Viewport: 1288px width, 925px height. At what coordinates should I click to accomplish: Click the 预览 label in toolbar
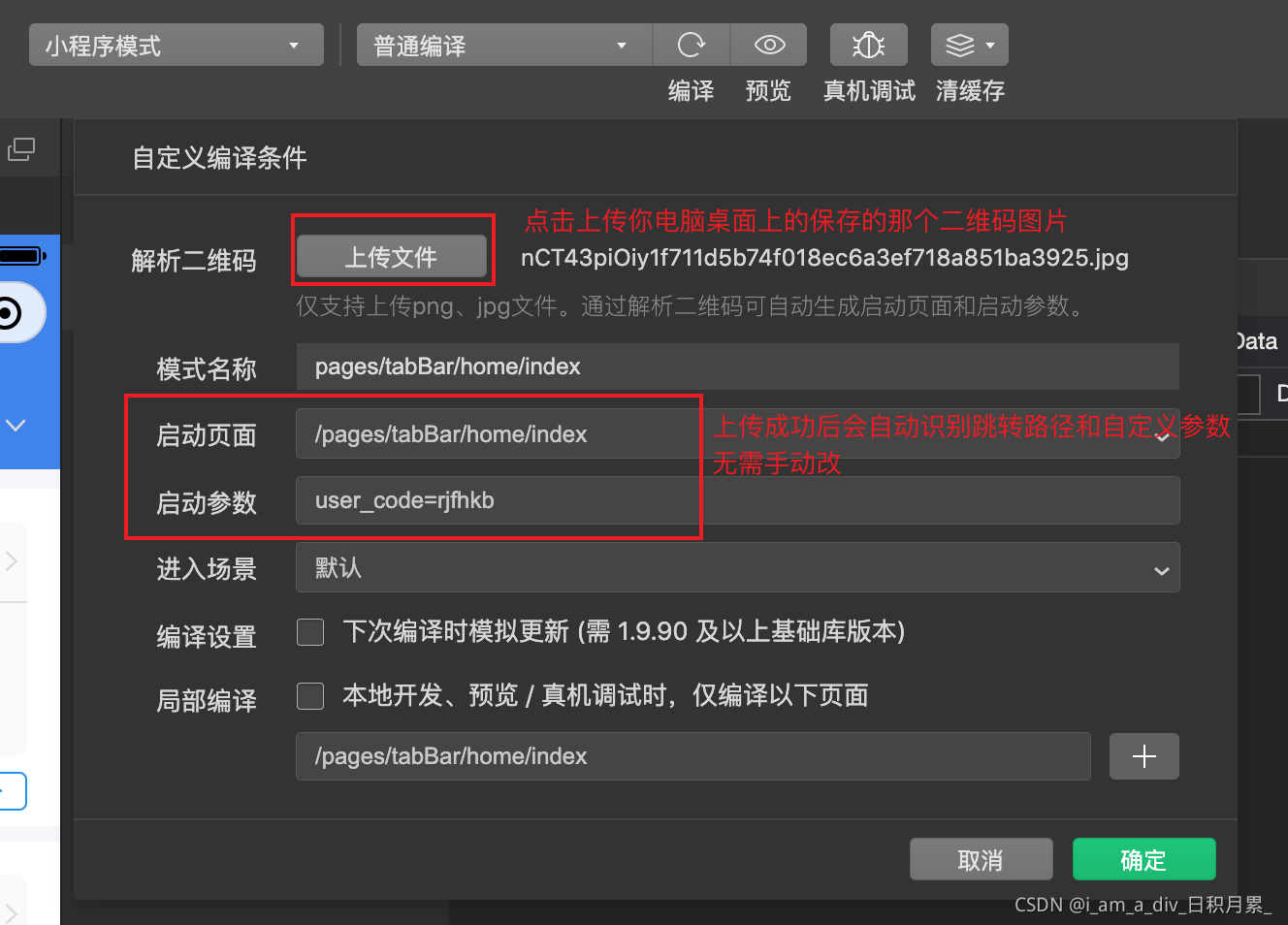coord(768,91)
